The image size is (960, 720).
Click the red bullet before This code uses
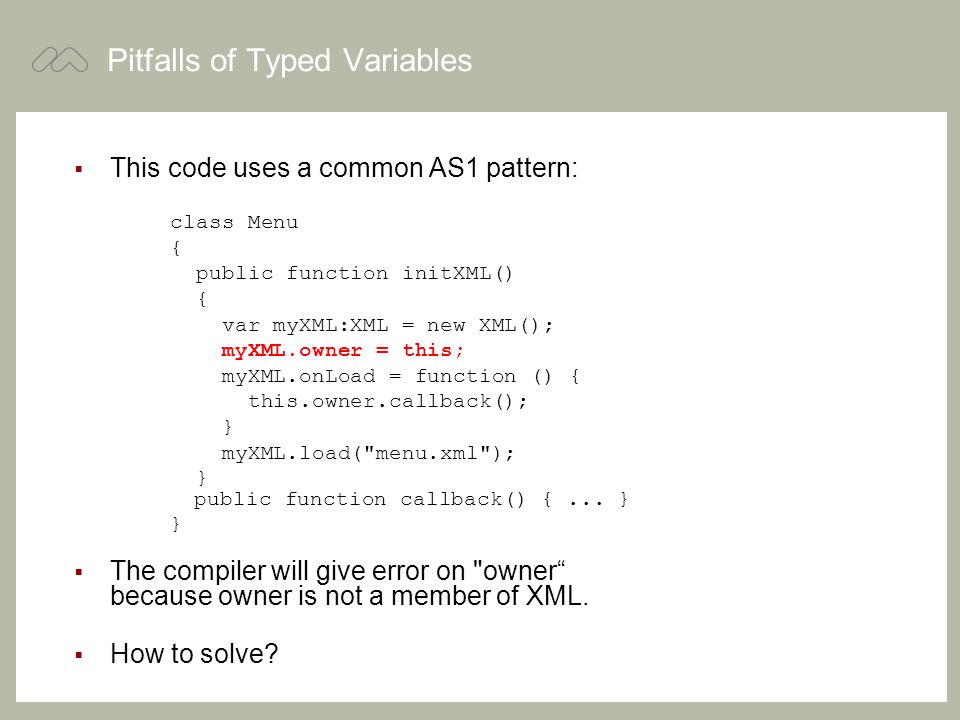[78, 169]
